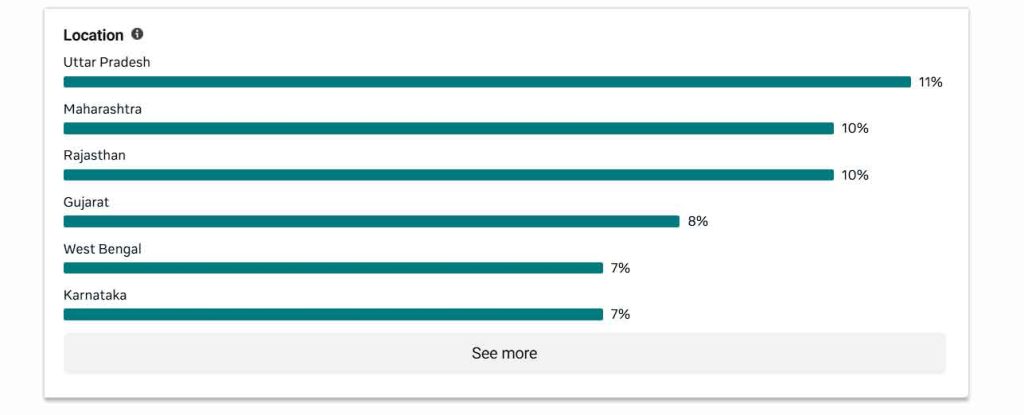Select the Gujarat label
The image size is (1024, 415).
86,202
